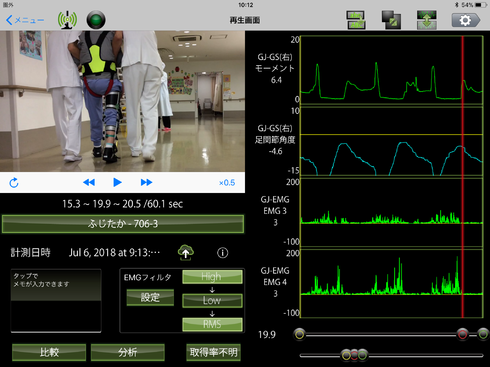Tap the GJ-GS(右) モーメント graph
The image size is (490, 367).
click(x=392, y=70)
